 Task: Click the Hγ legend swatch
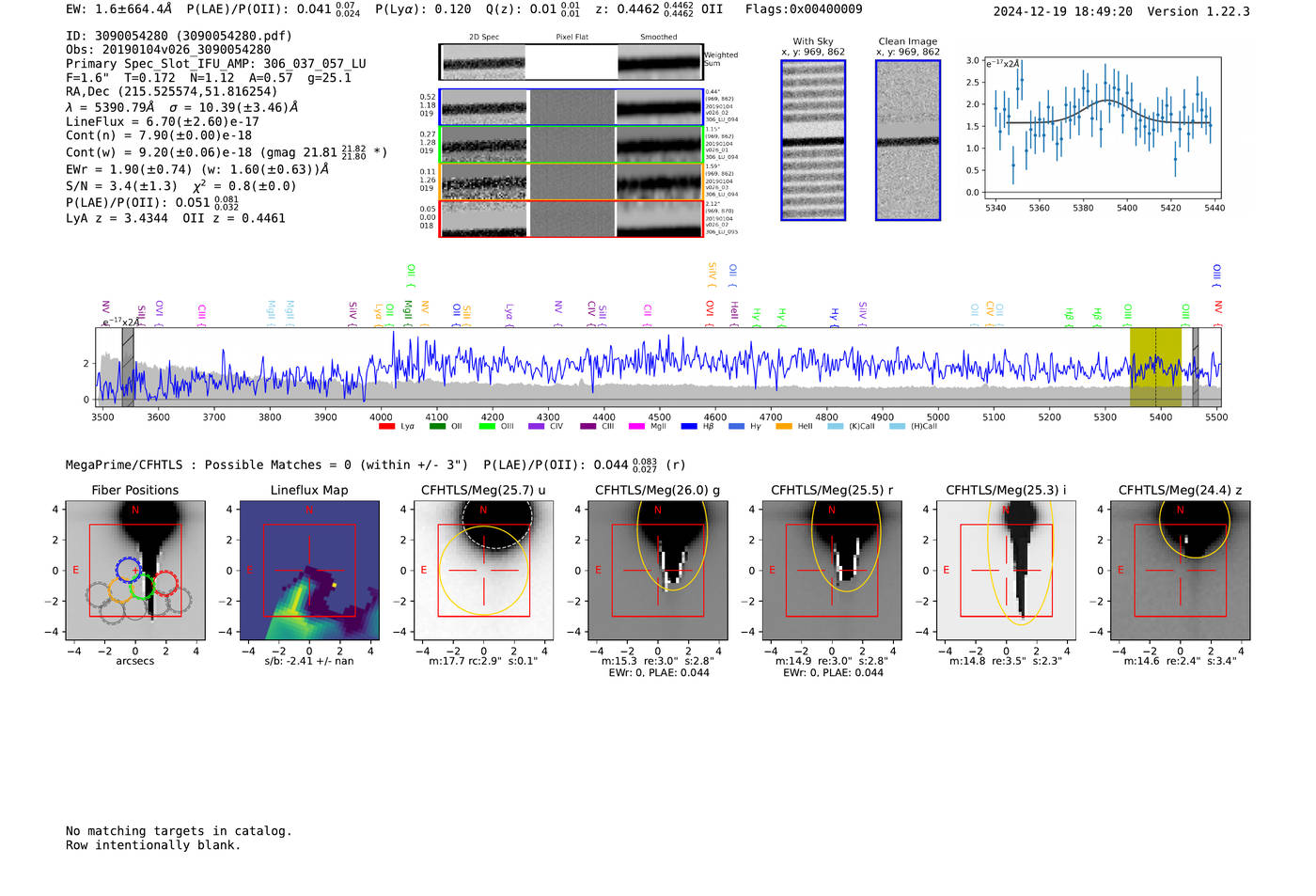tap(736, 427)
